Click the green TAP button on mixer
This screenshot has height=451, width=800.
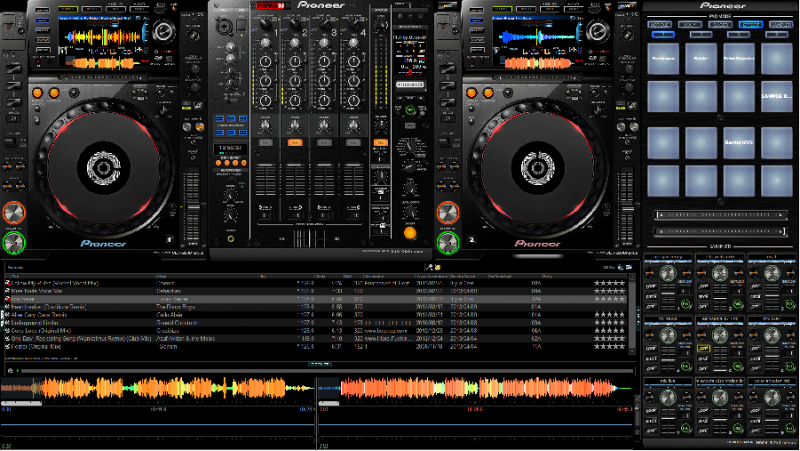pyautogui.click(x=410, y=110)
